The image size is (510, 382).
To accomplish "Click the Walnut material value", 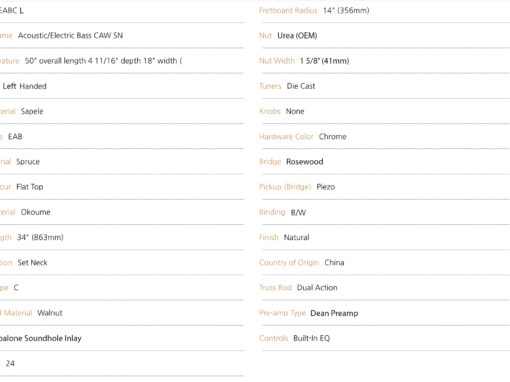I will pyautogui.click(x=50, y=313).
